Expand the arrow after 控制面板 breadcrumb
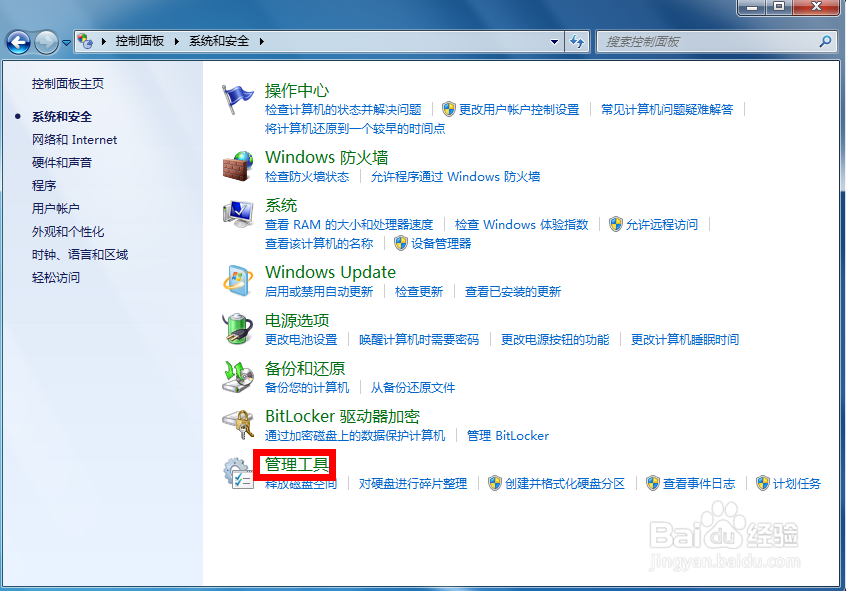 [176, 42]
